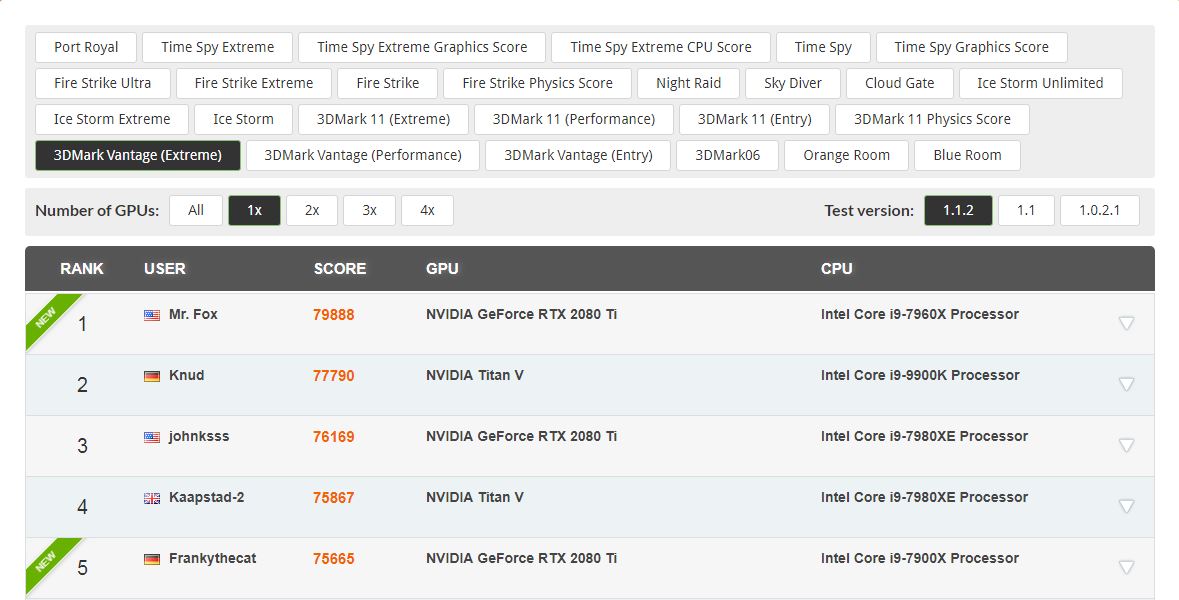Click the SCORE column header
Screen dimensions: 1179x600
tap(340, 268)
